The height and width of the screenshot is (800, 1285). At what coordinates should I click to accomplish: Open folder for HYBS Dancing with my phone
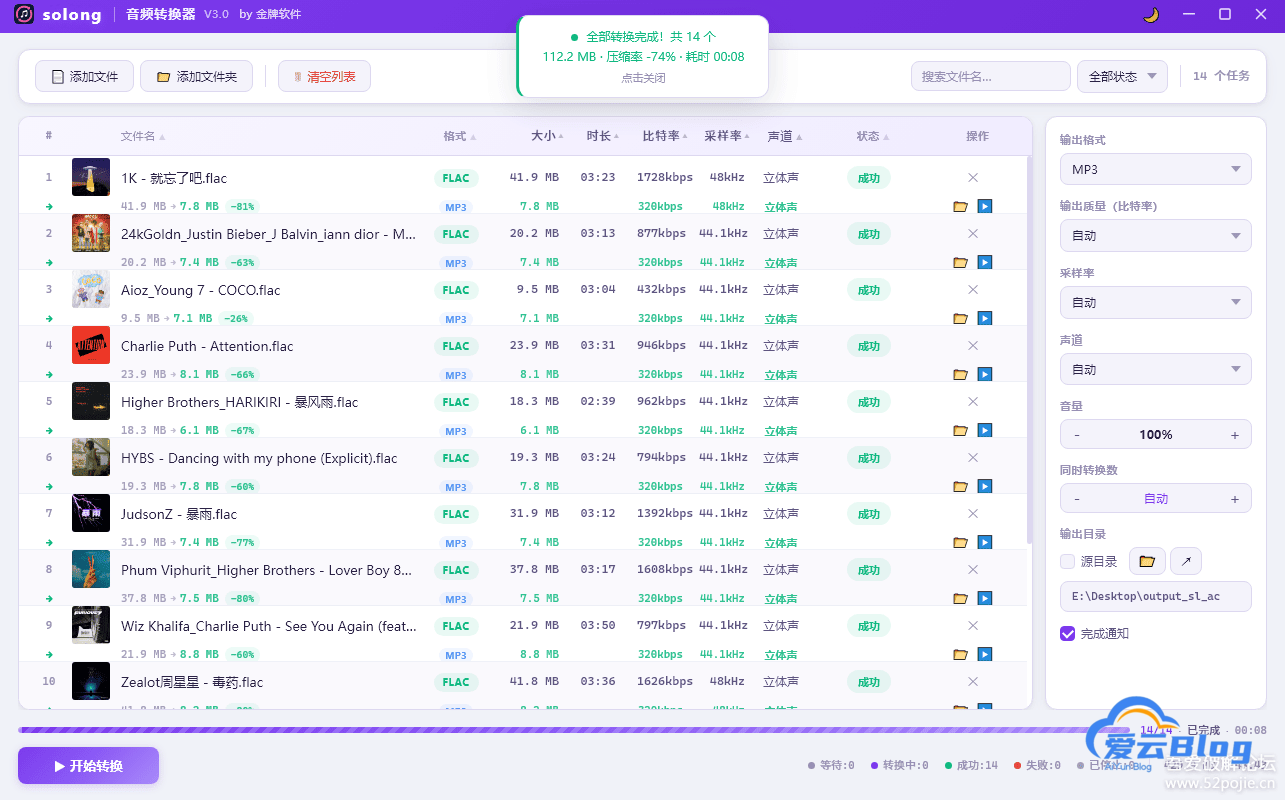[x=960, y=486]
